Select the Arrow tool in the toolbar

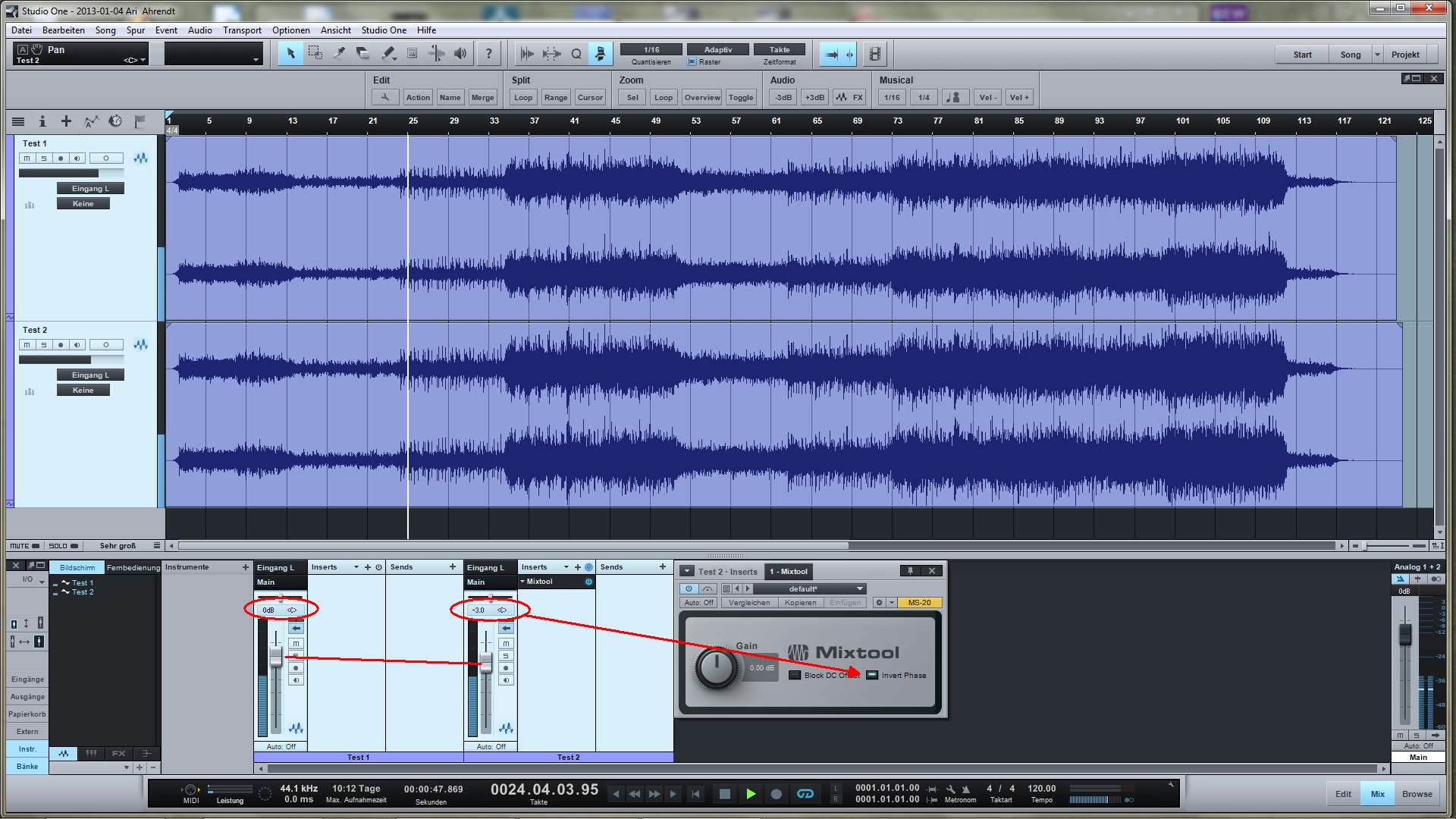click(290, 54)
